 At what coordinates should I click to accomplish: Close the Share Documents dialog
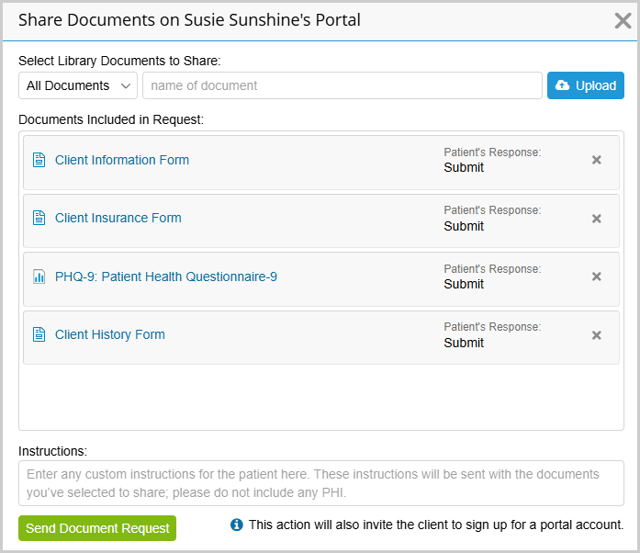click(621, 20)
